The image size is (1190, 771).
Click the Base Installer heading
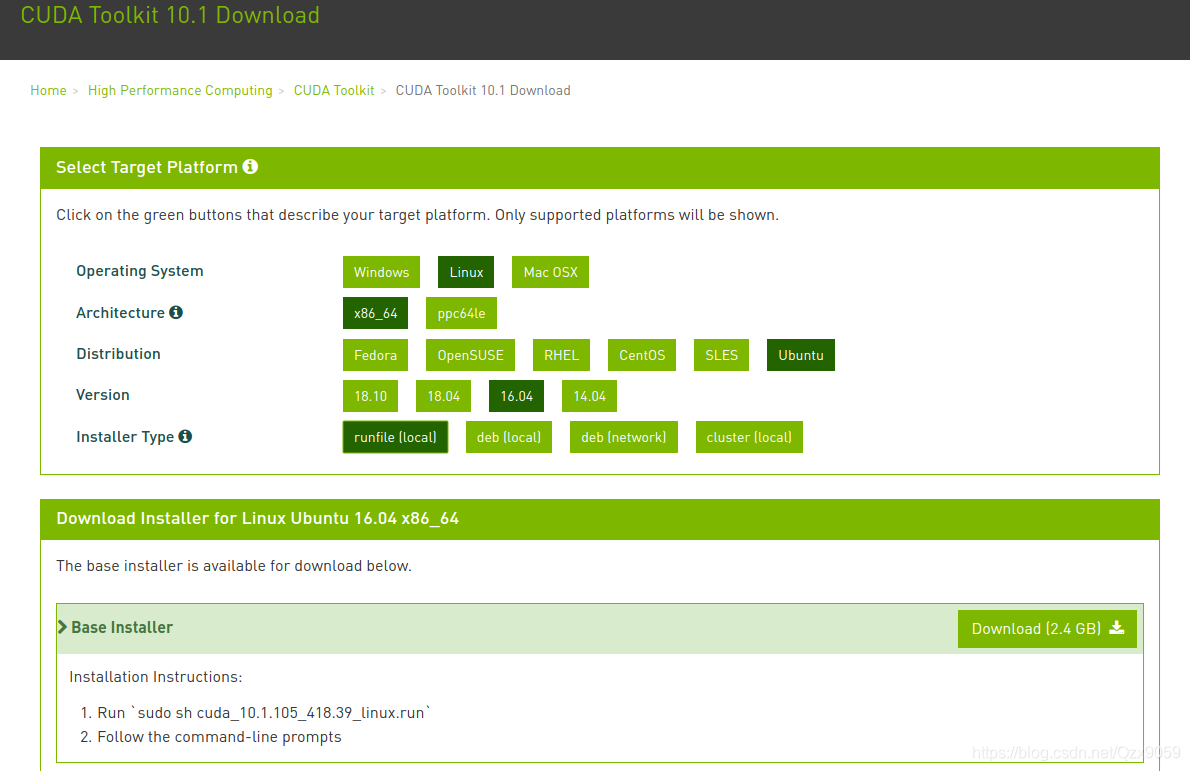point(122,628)
